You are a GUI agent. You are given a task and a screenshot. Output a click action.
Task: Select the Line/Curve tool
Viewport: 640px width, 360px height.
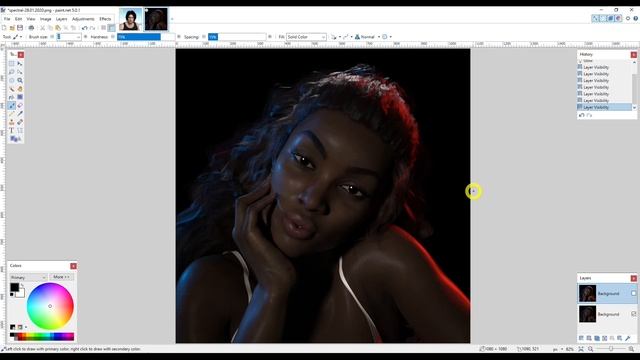point(20,131)
